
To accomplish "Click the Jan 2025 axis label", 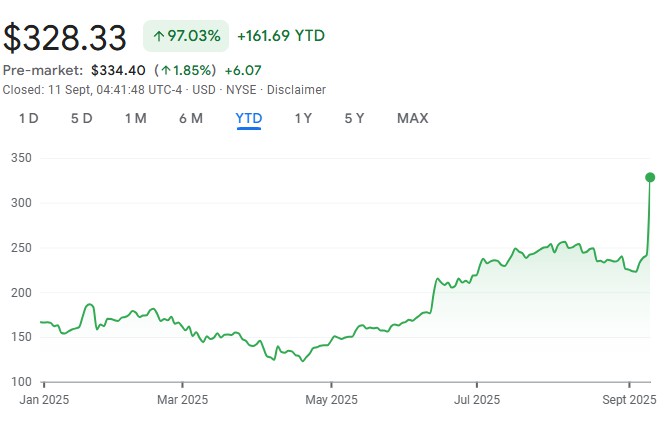I will pos(46,400).
